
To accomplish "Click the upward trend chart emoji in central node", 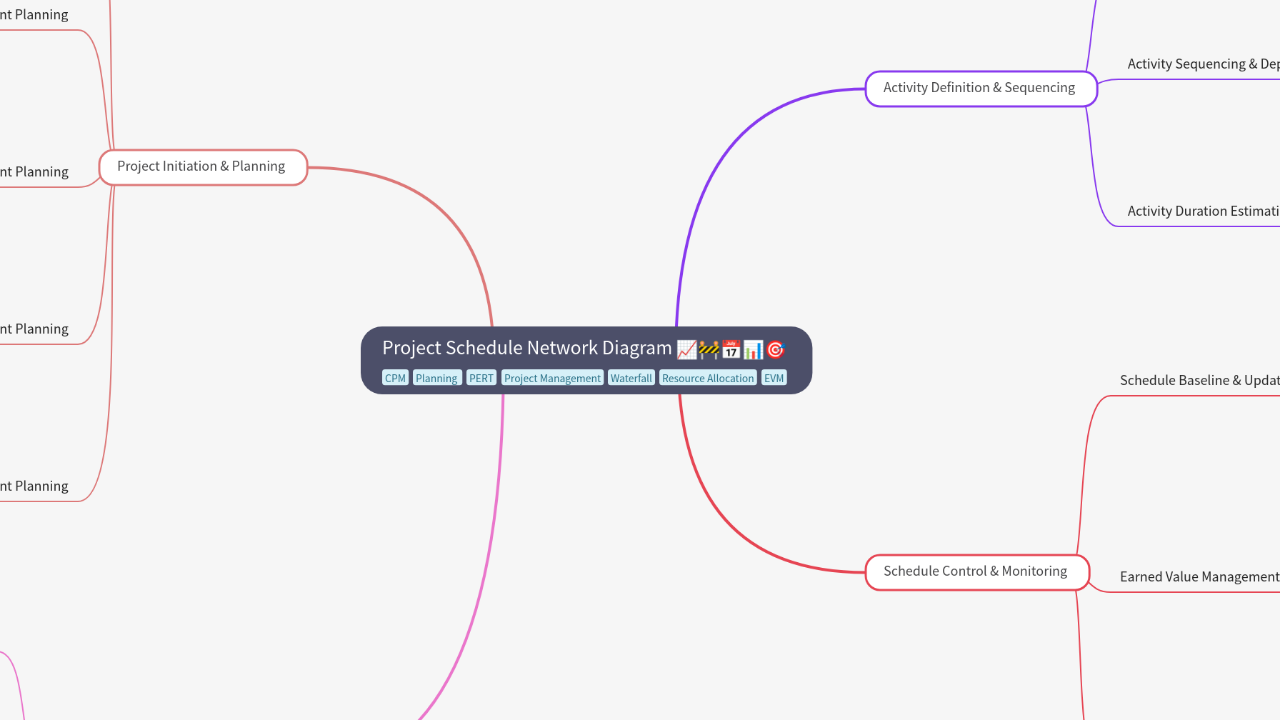I will click(687, 349).
